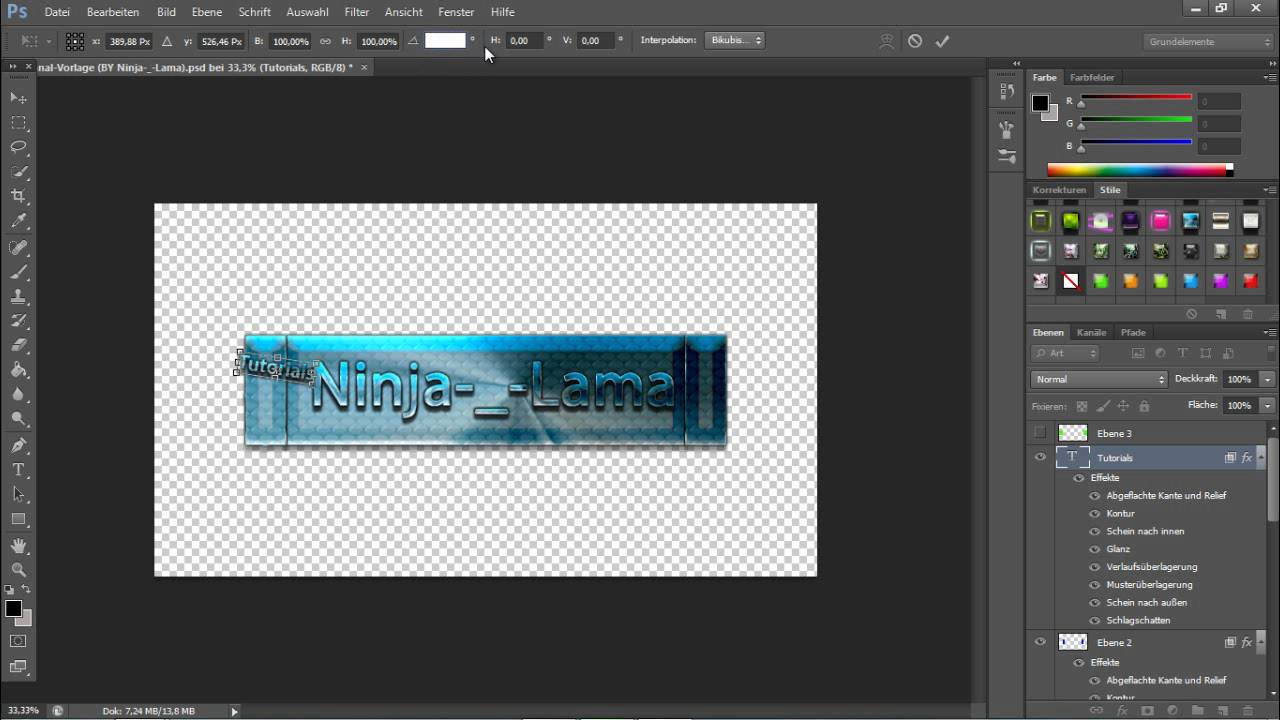Toggle relative positioning triangle between X and Y
Screen dimensions: 1280x720
click(167, 41)
